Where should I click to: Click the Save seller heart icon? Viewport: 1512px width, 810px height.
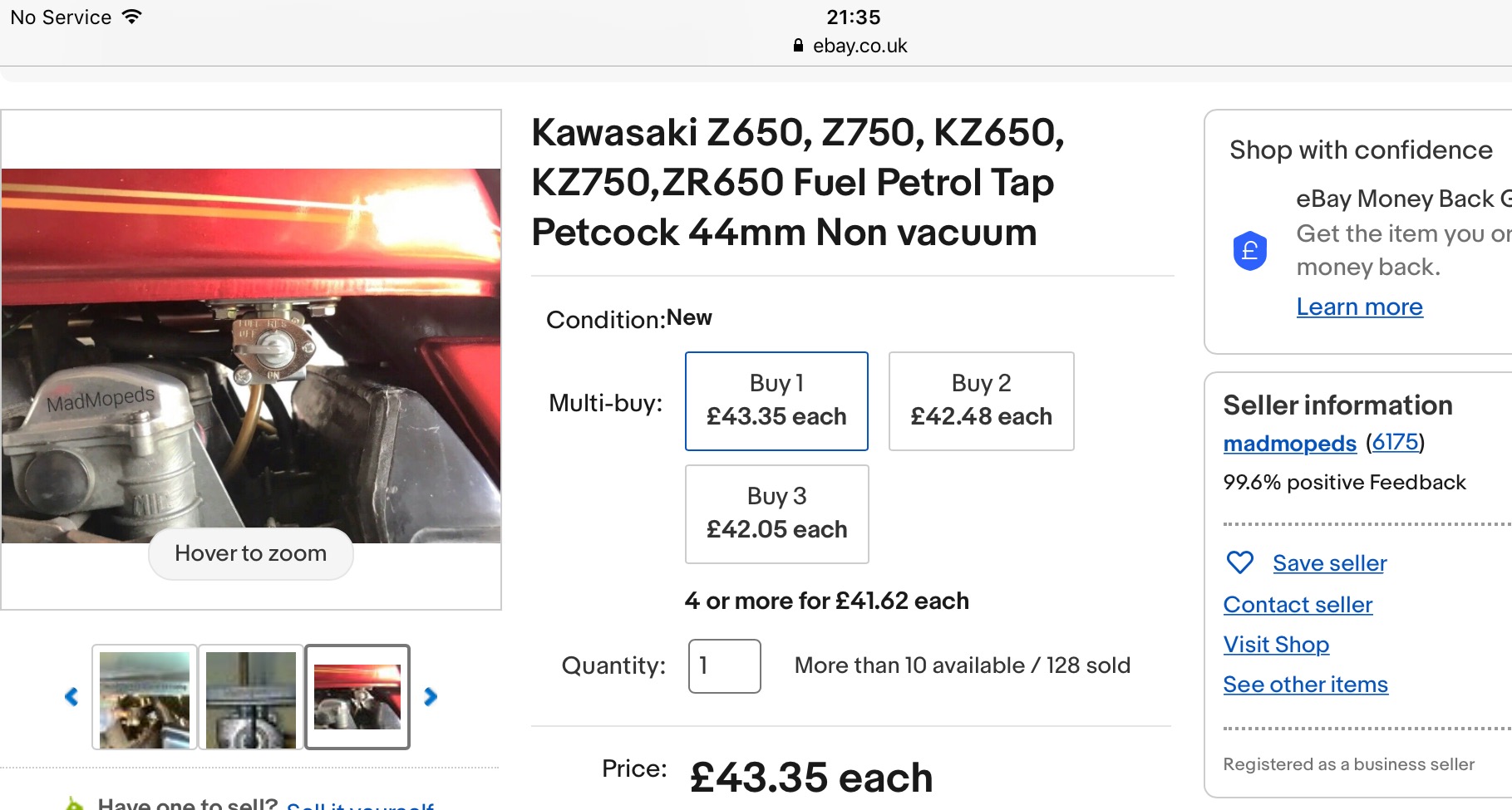1239,563
